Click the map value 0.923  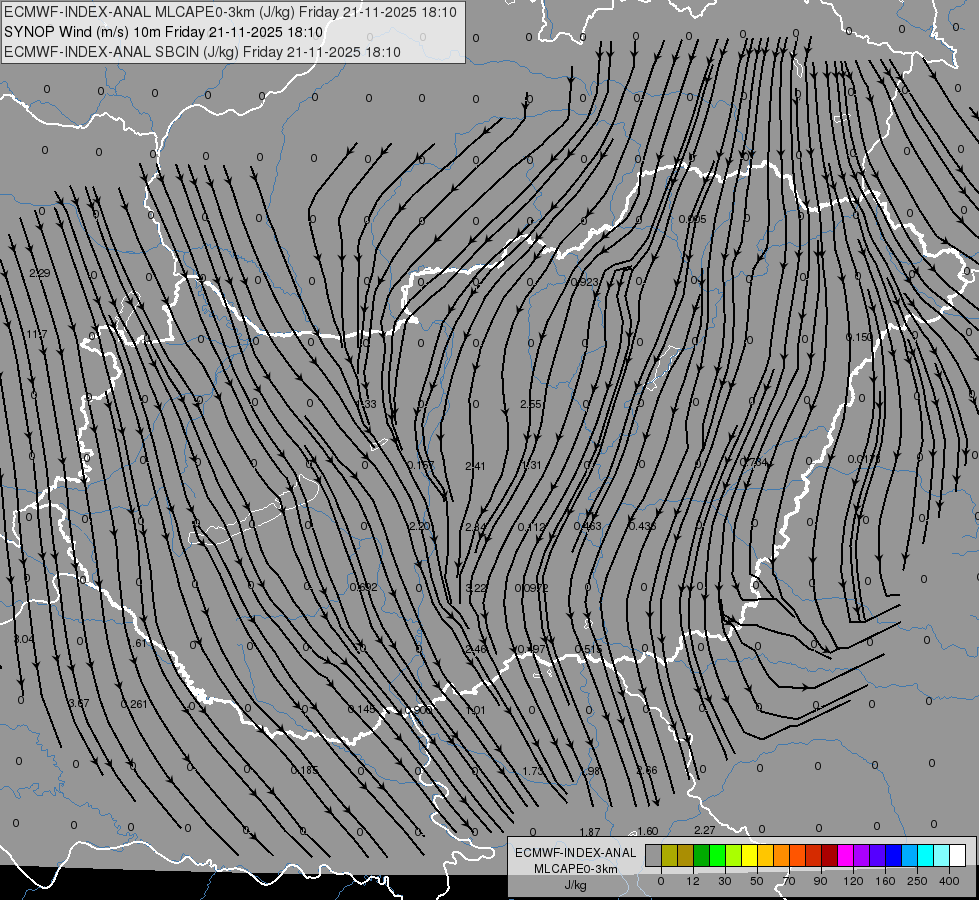[585, 282]
